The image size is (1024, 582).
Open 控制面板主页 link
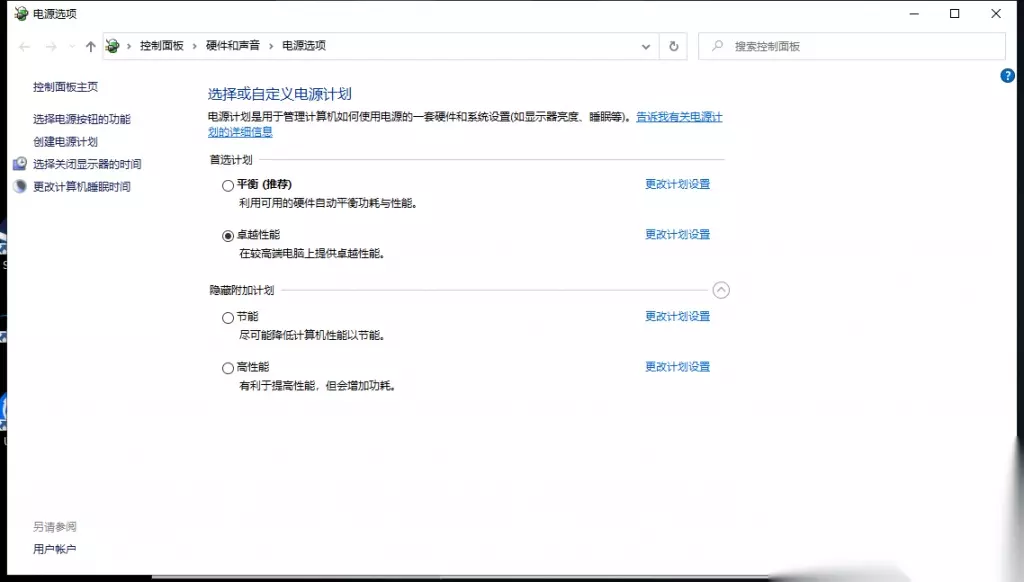click(65, 87)
